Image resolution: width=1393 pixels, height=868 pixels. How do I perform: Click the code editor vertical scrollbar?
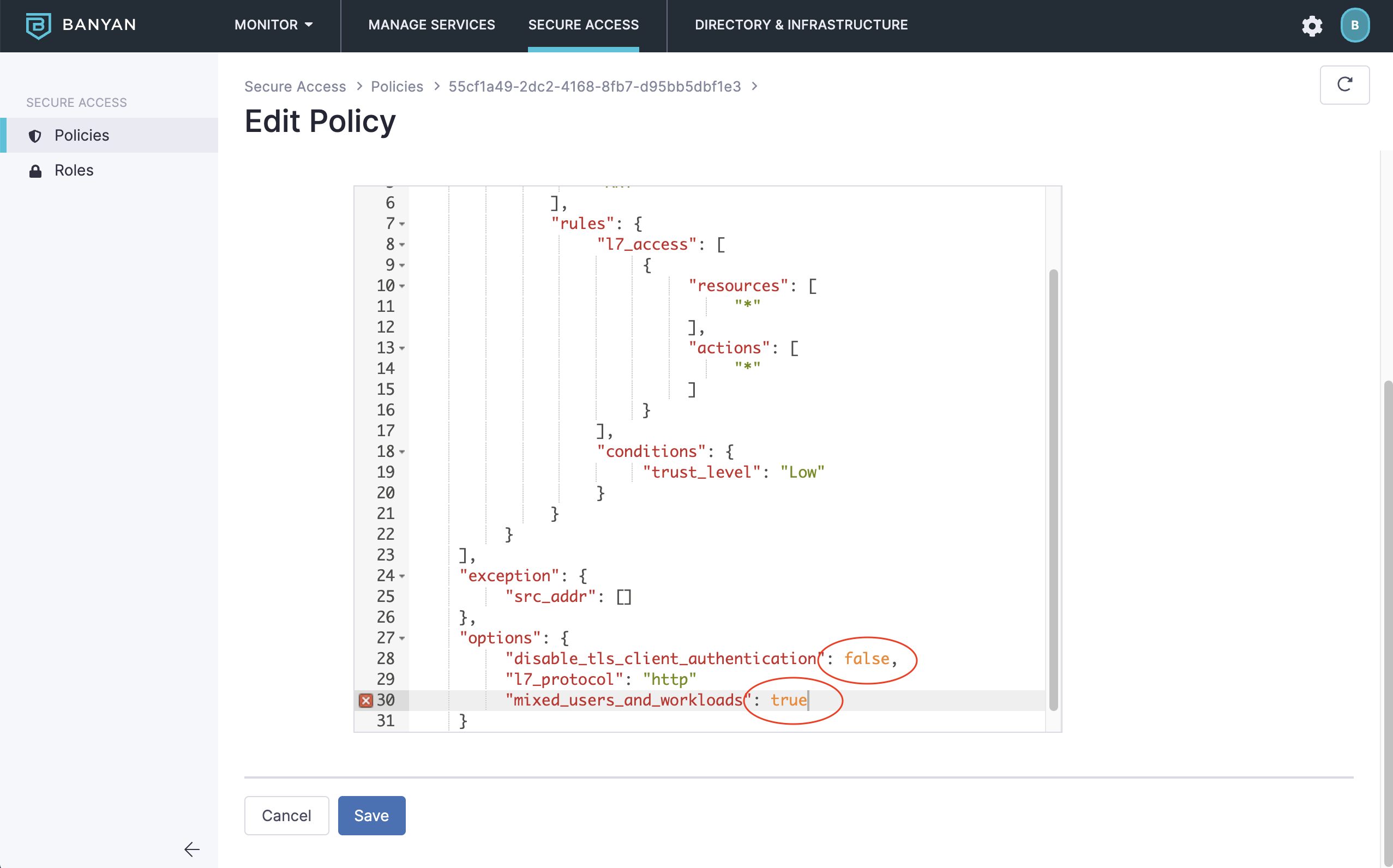(1053, 489)
